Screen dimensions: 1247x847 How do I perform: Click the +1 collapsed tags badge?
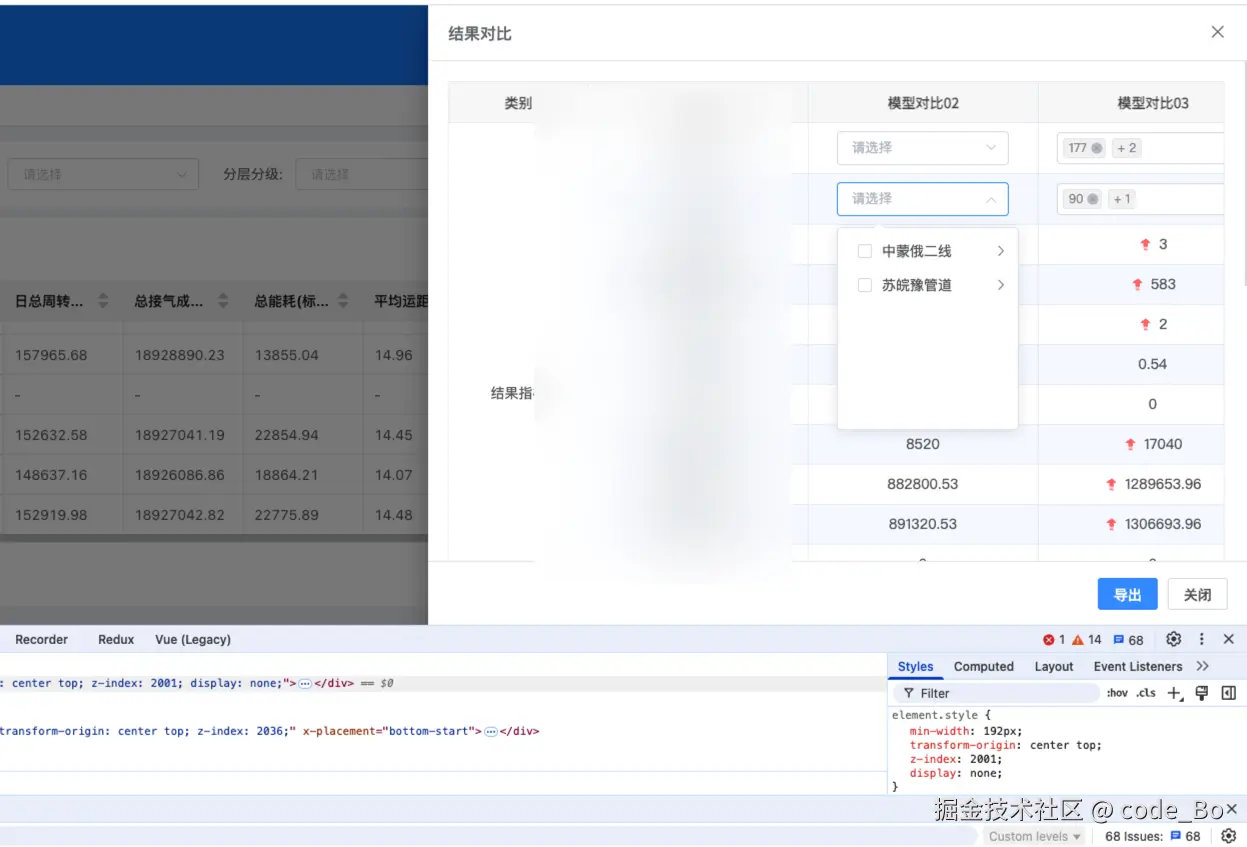[x=1122, y=199]
